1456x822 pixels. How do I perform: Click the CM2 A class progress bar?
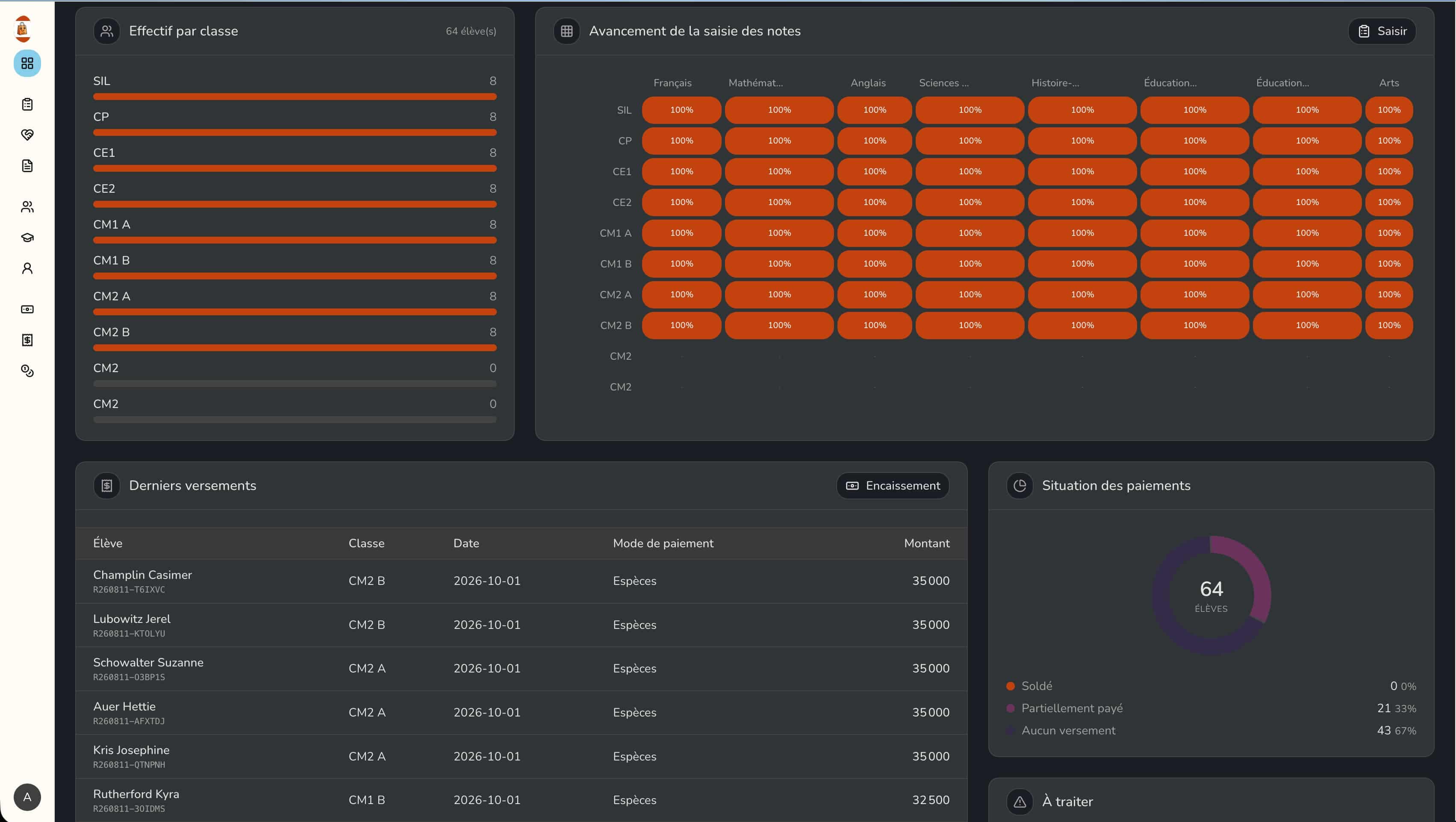tap(295, 312)
